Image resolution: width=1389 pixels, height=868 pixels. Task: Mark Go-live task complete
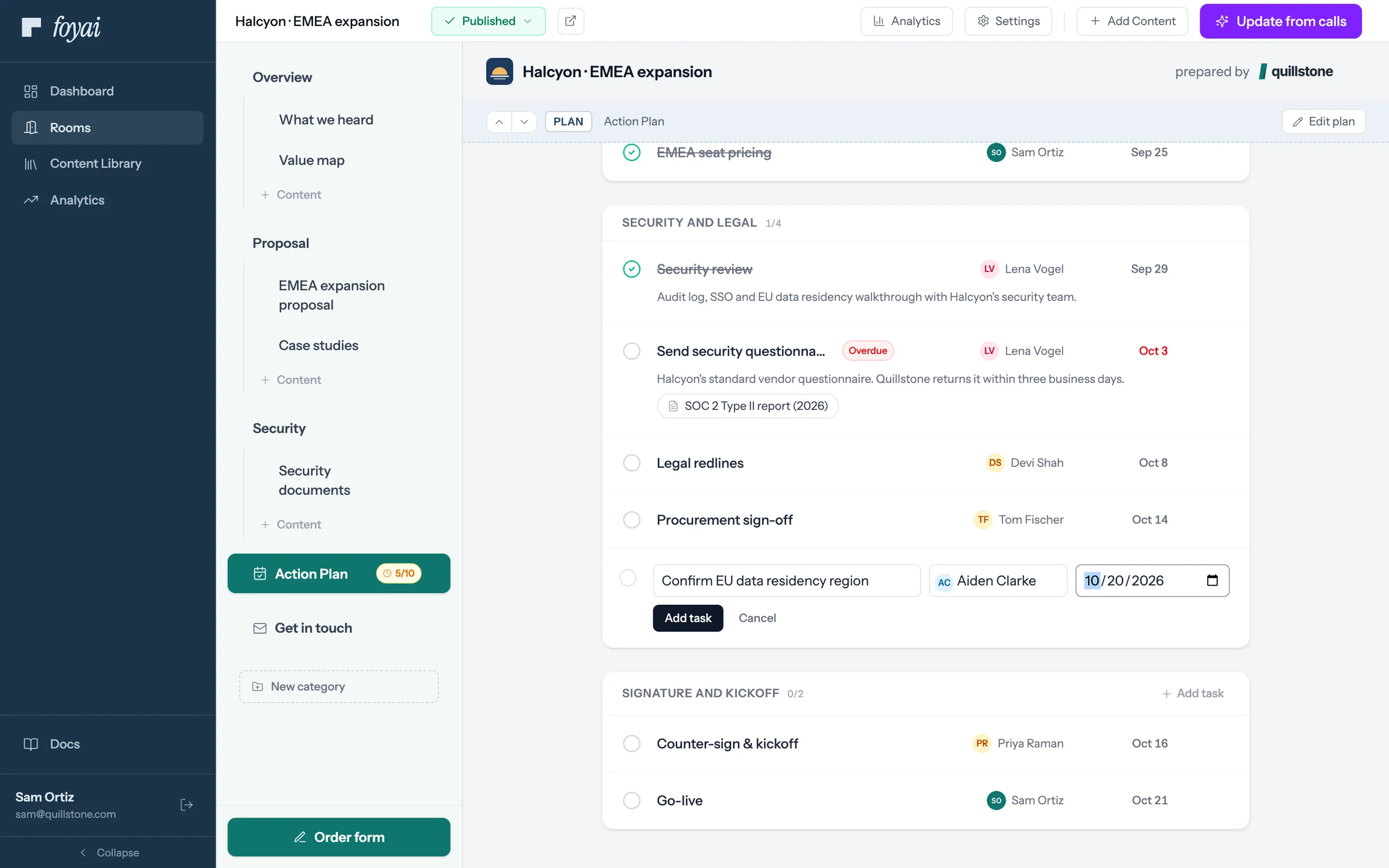[x=631, y=800]
